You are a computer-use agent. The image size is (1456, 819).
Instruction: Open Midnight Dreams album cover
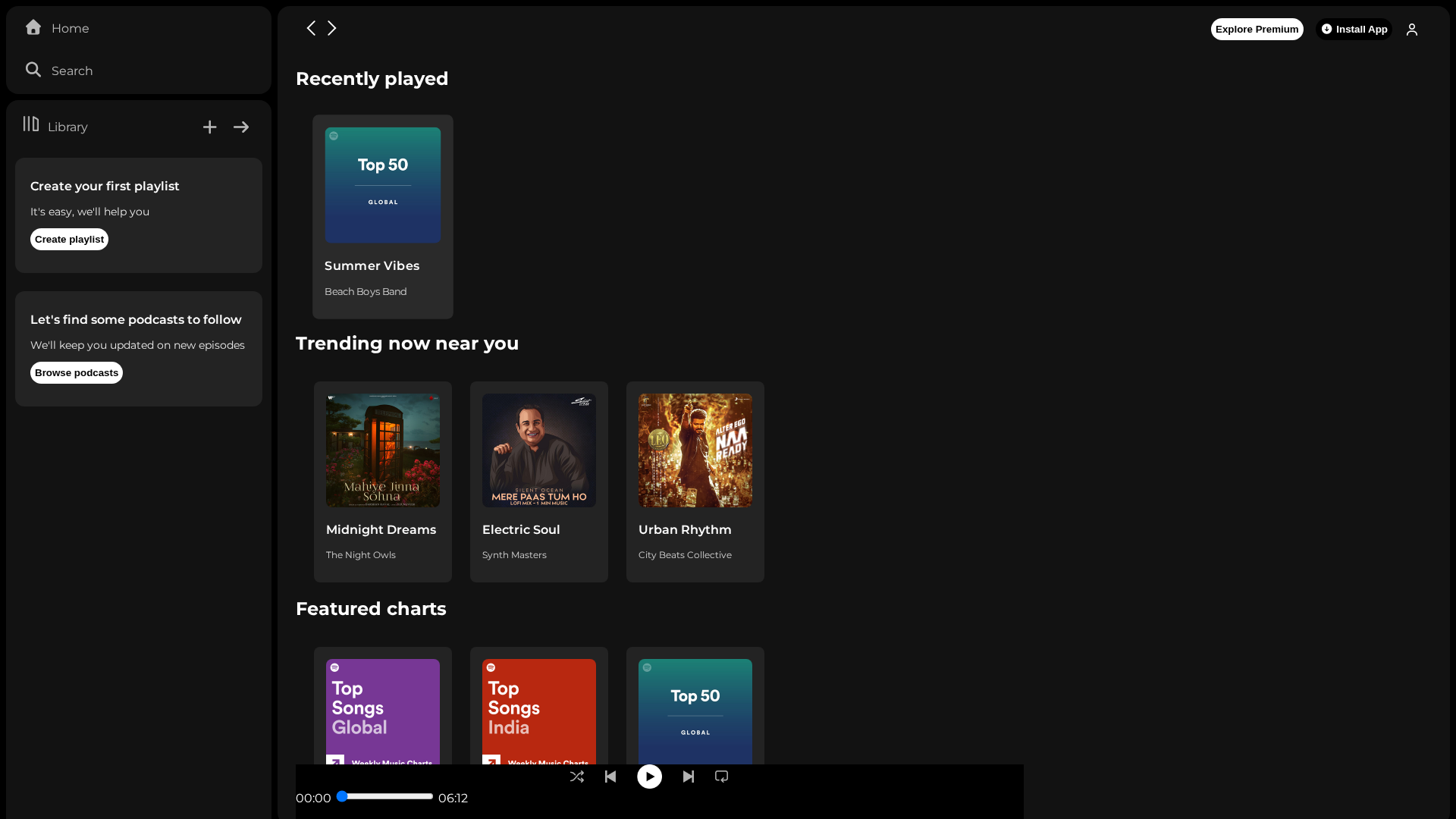coord(383,450)
